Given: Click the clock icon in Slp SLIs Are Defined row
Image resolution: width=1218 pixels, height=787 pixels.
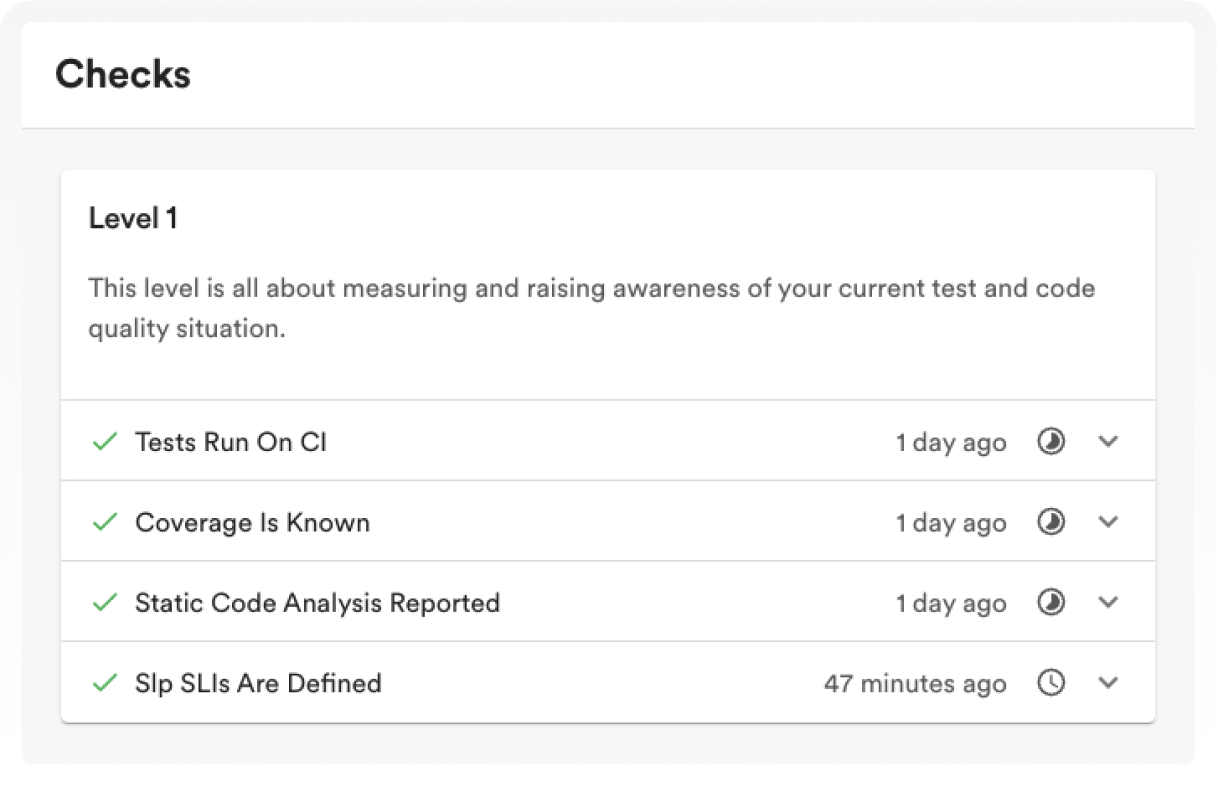Looking at the screenshot, I should (1051, 683).
